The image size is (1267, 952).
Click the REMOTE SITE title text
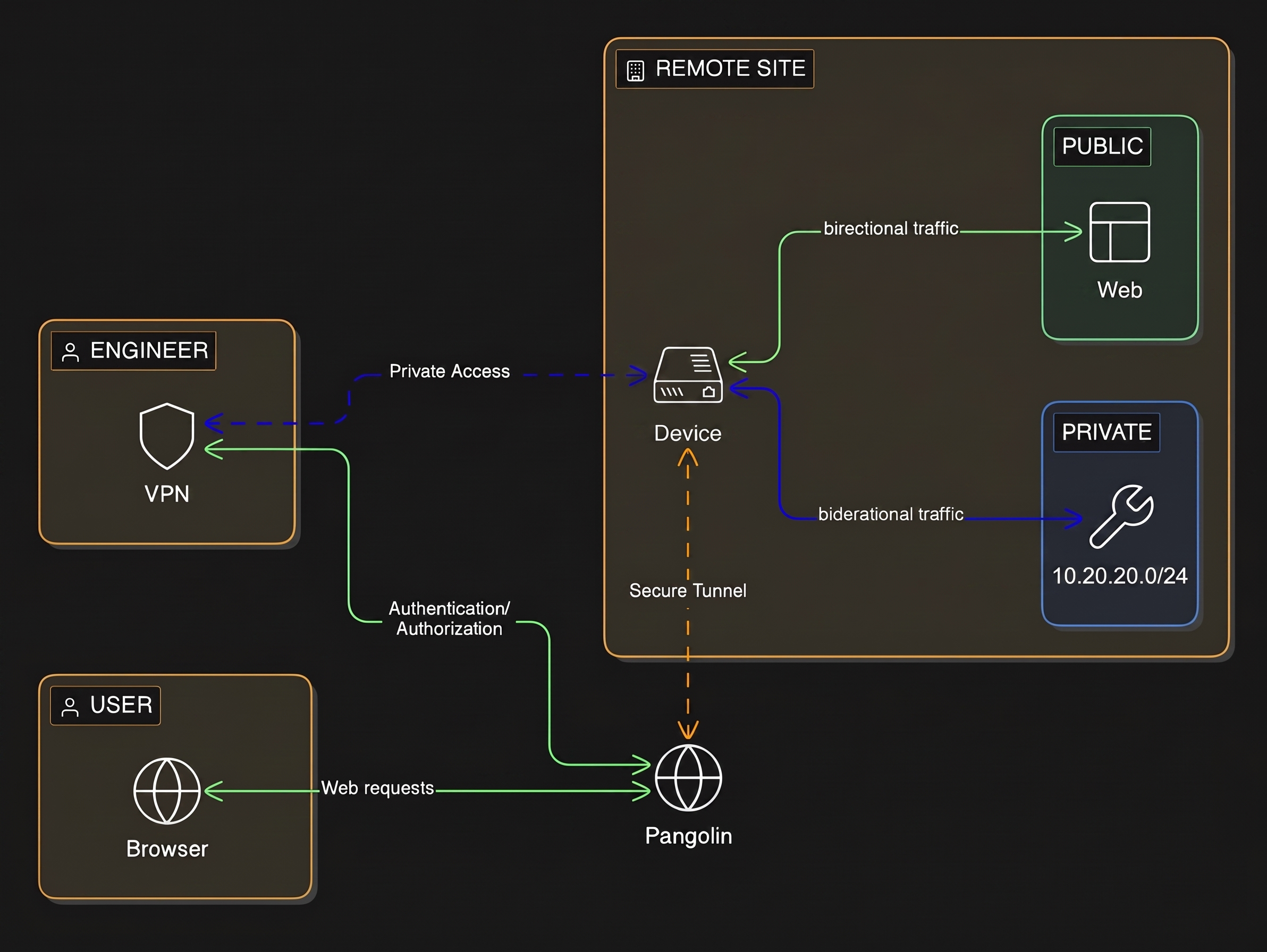(730, 69)
